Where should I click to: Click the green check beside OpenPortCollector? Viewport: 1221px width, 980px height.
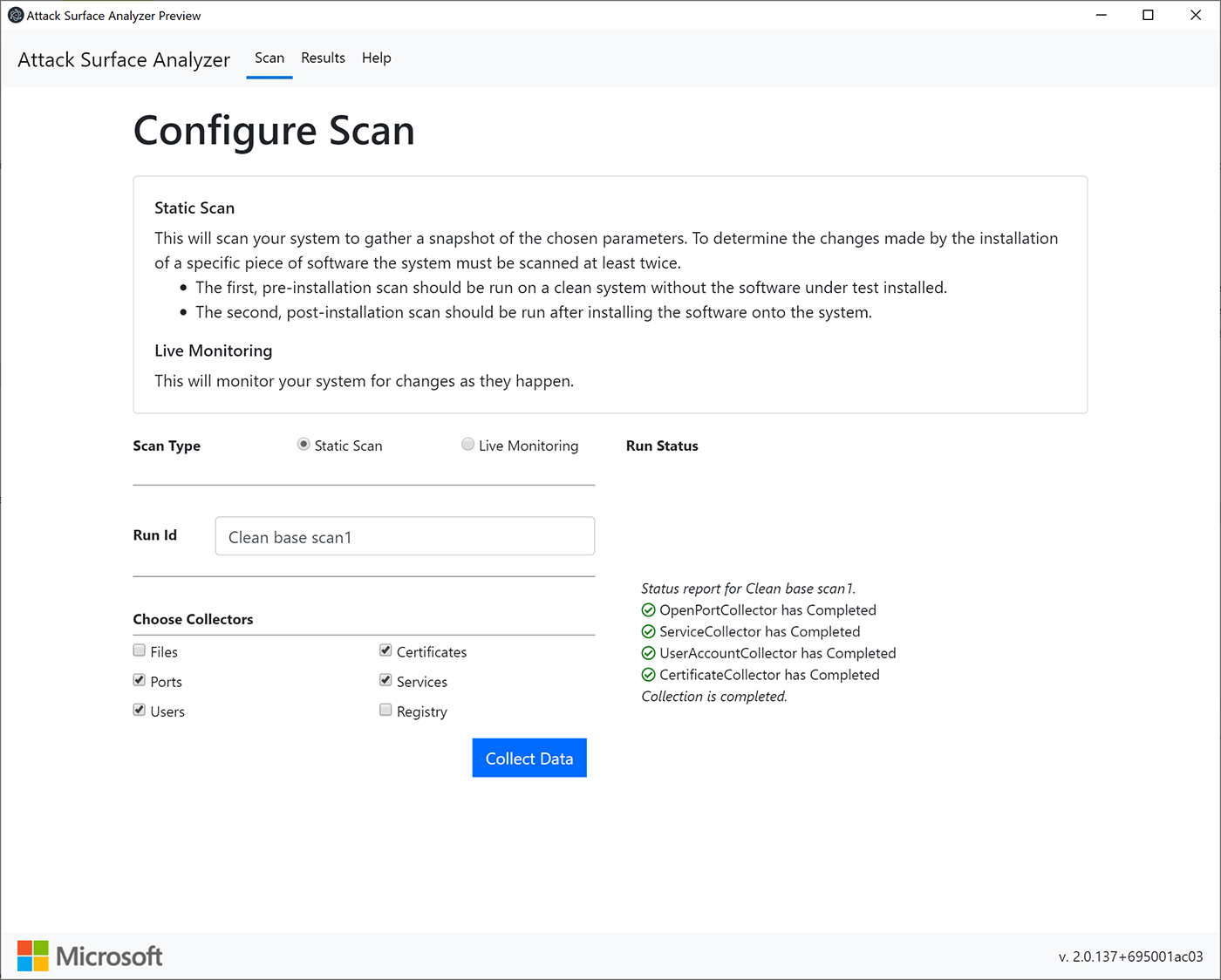649,609
